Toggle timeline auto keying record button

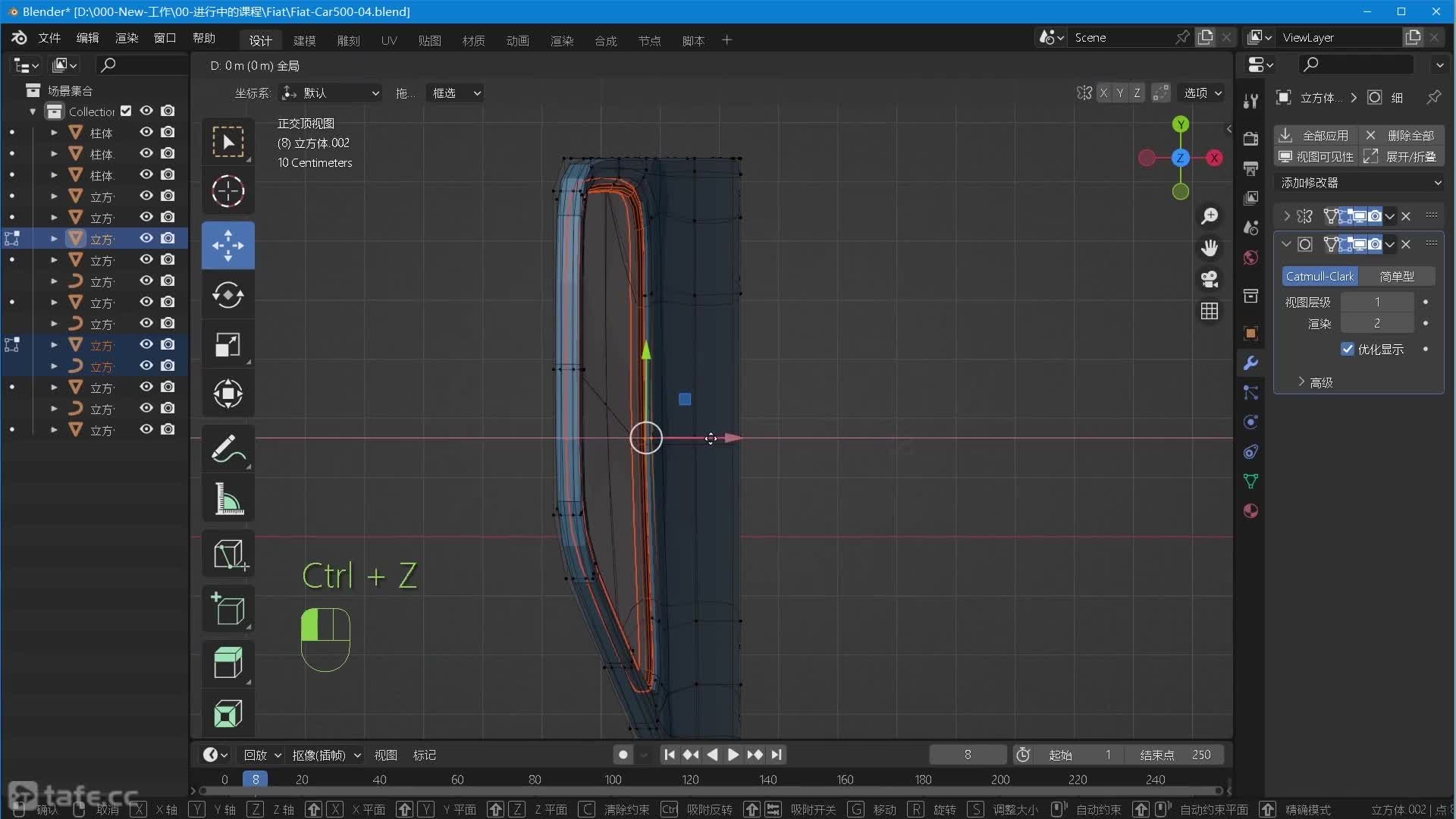[623, 755]
